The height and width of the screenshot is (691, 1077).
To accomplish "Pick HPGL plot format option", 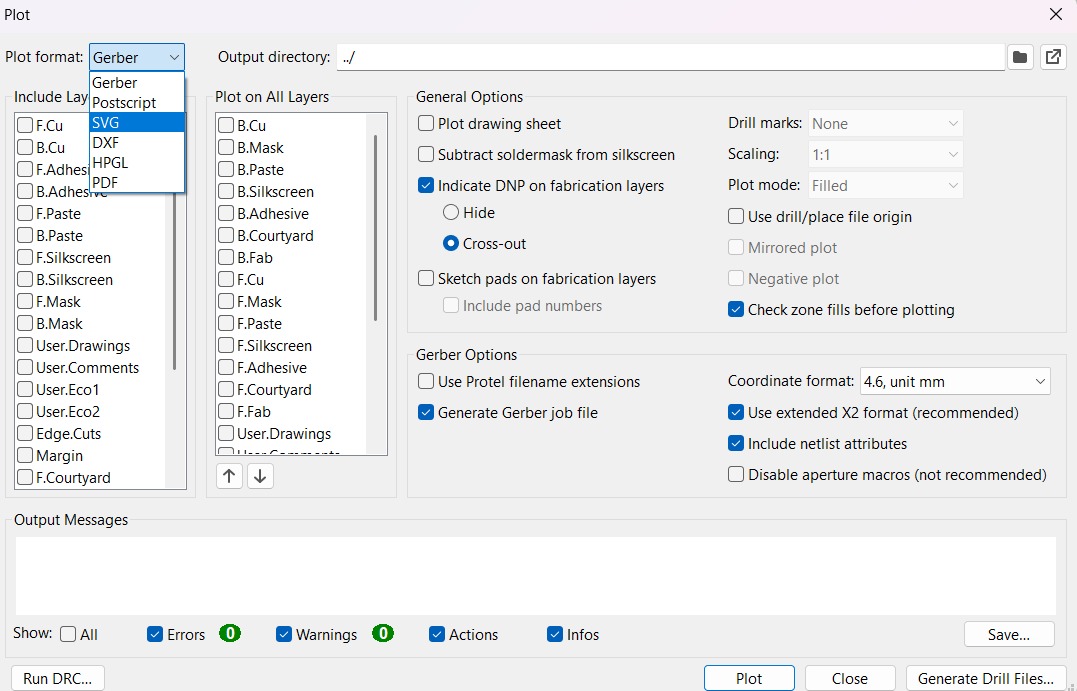I will pyautogui.click(x=137, y=162).
